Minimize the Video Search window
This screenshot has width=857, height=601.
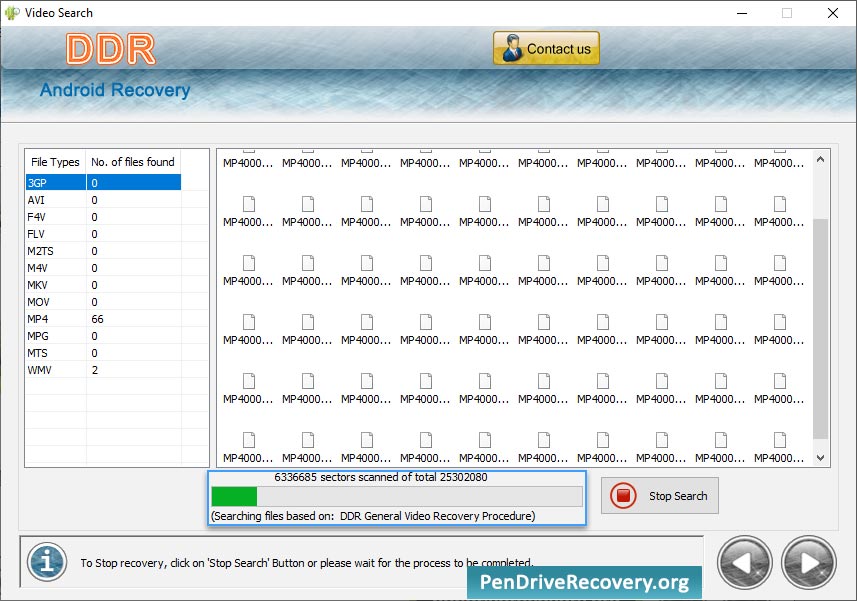[742, 13]
